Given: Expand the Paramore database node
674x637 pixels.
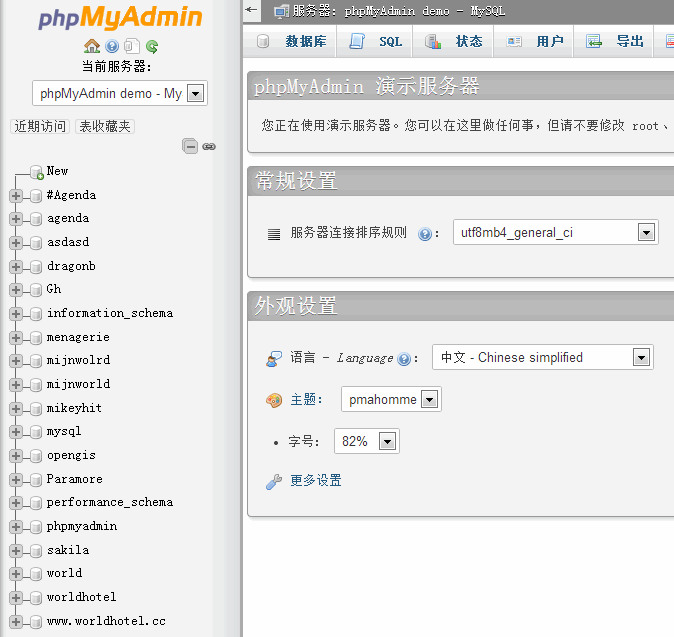Looking at the screenshot, I should [x=15, y=480].
